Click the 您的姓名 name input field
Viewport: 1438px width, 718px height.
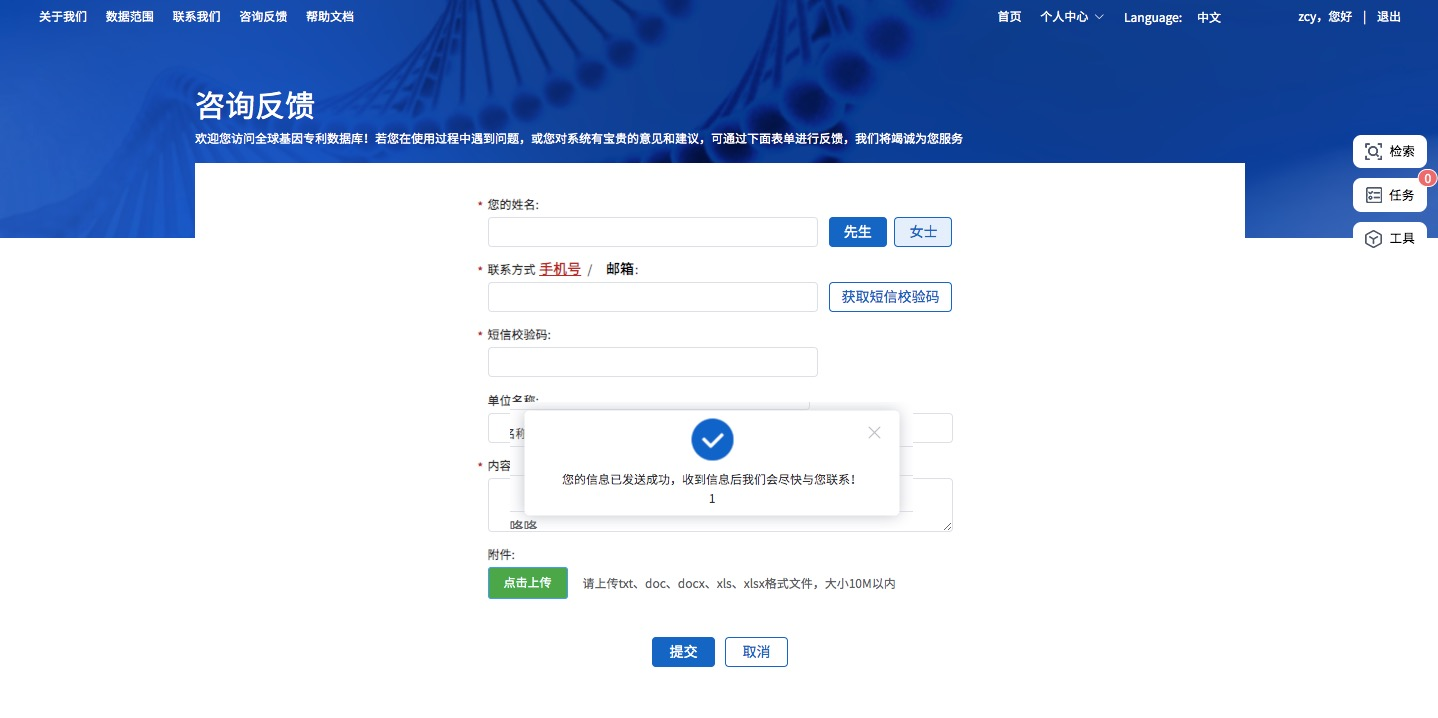pos(652,232)
